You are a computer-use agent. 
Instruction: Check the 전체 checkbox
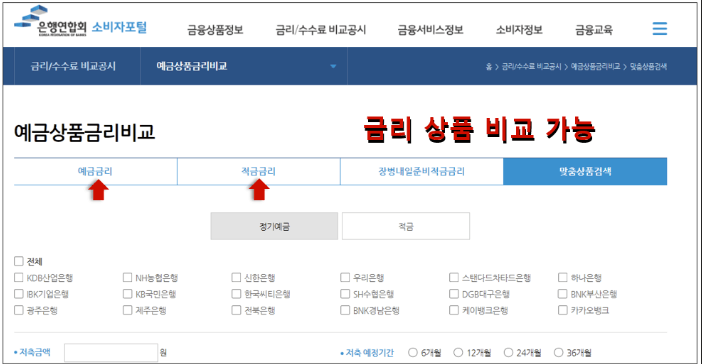click(18, 261)
